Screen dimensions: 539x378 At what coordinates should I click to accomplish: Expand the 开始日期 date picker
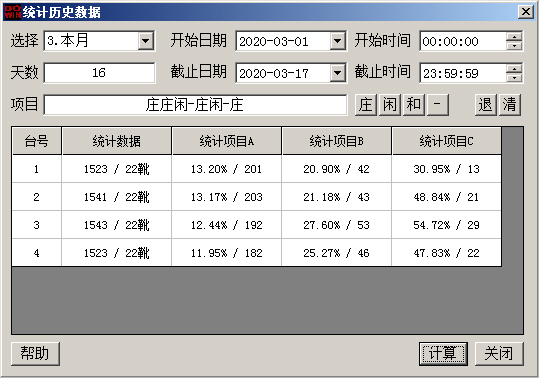pos(338,41)
